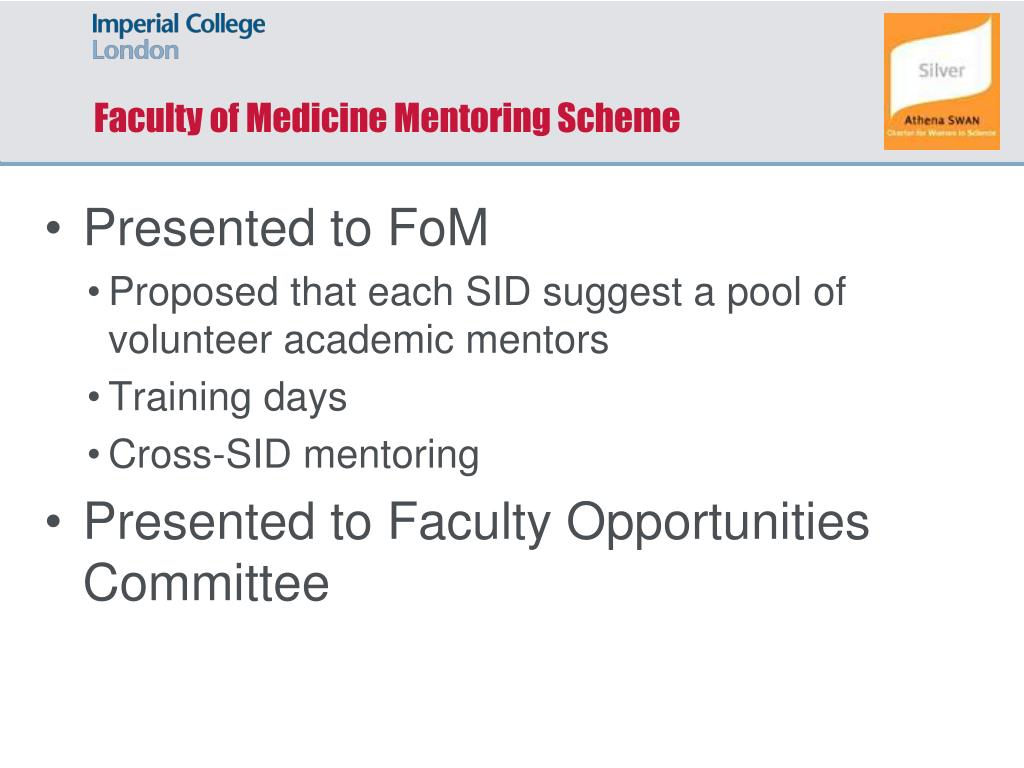1024x768 pixels.
Task: Click the 'Athena SWAN' label on badge
Action: click(x=941, y=120)
